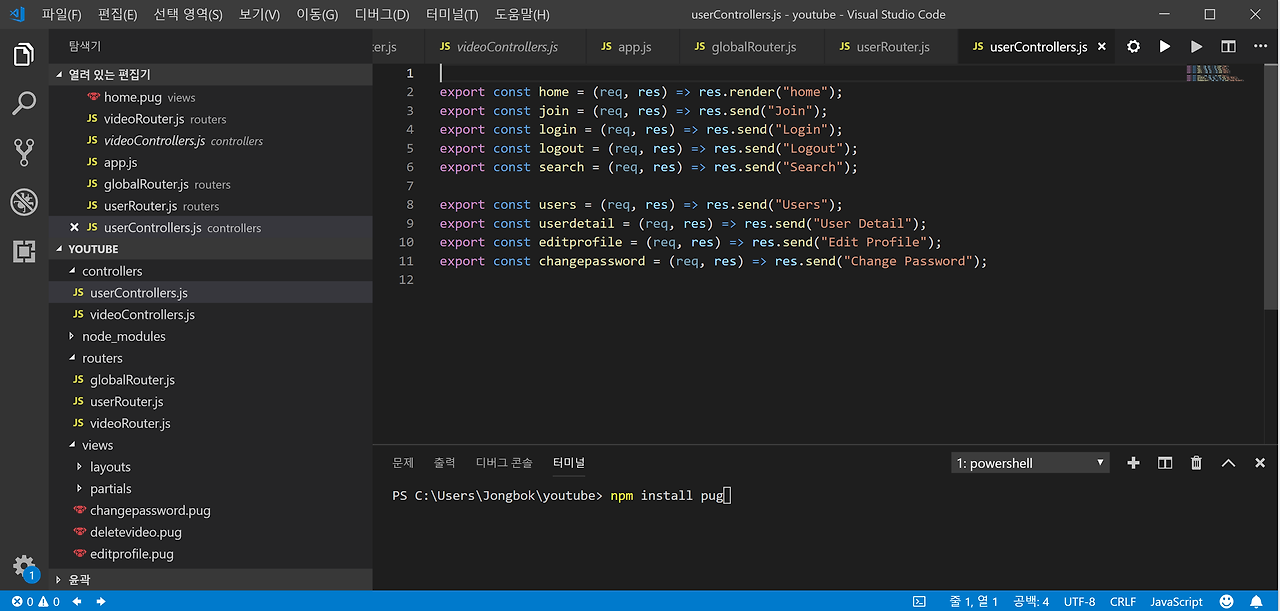The height and width of the screenshot is (611, 1280).
Task: Open deletevideo.pug in the file tree
Action: coord(211,532)
